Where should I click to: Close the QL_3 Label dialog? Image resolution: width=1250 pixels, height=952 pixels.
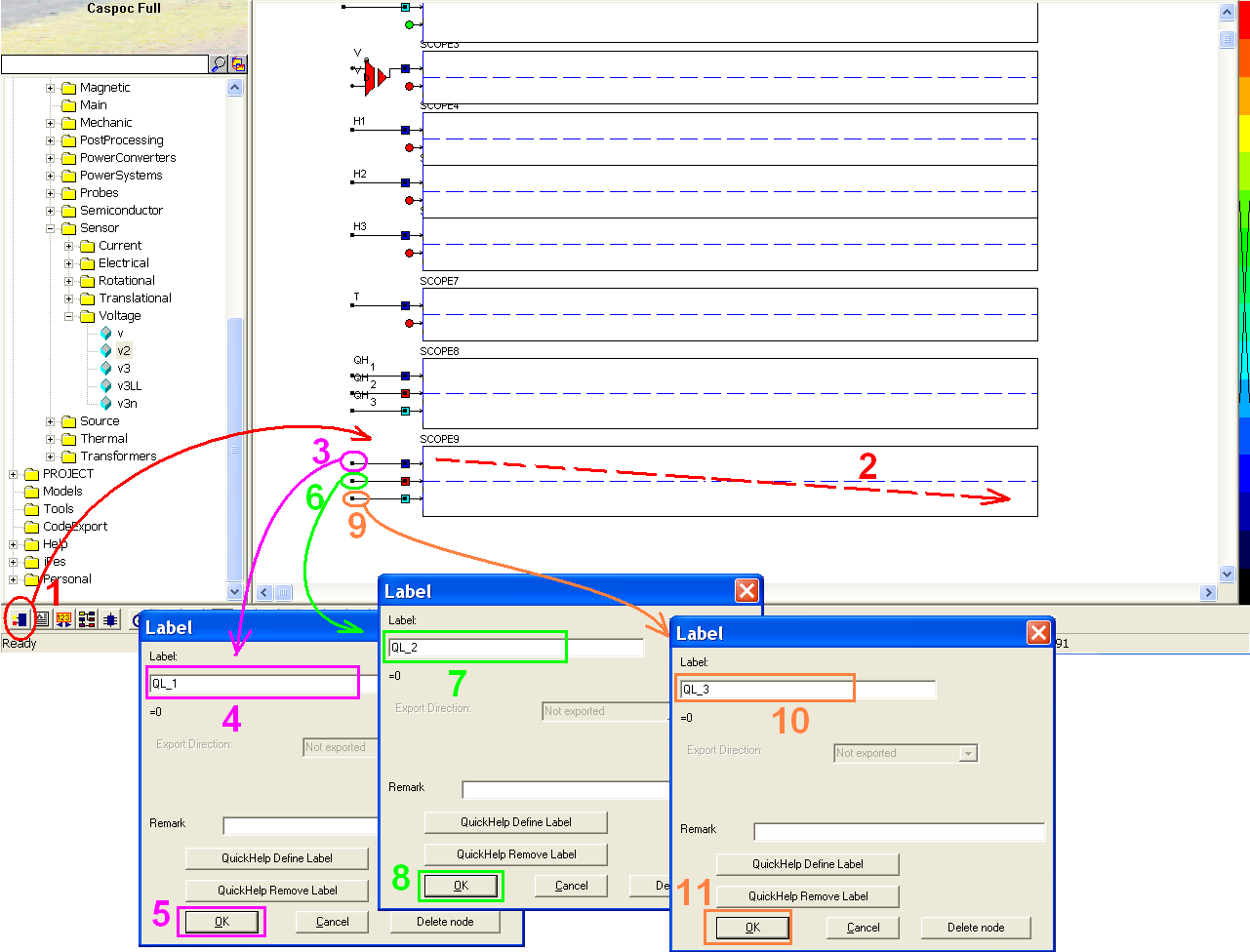[x=1038, y=633]
